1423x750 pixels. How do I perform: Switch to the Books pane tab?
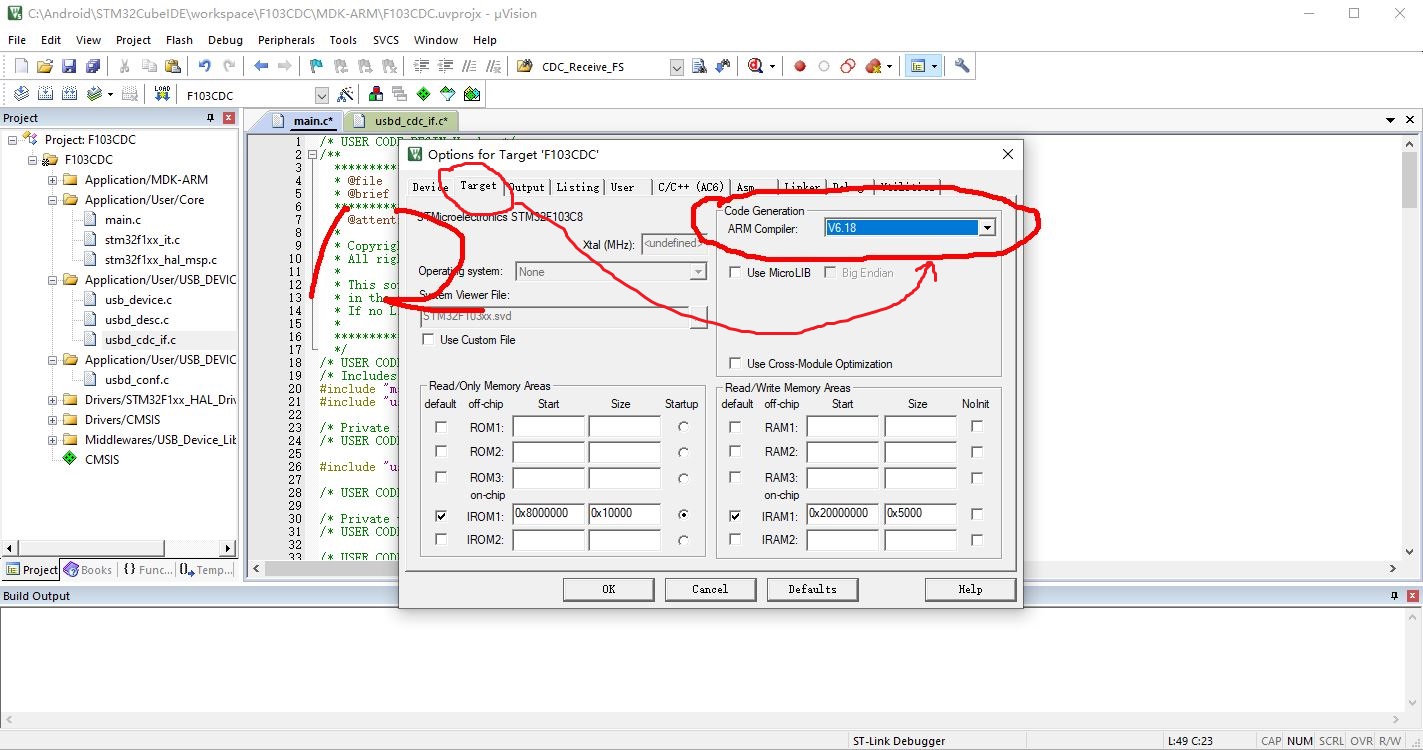[88, 570]
